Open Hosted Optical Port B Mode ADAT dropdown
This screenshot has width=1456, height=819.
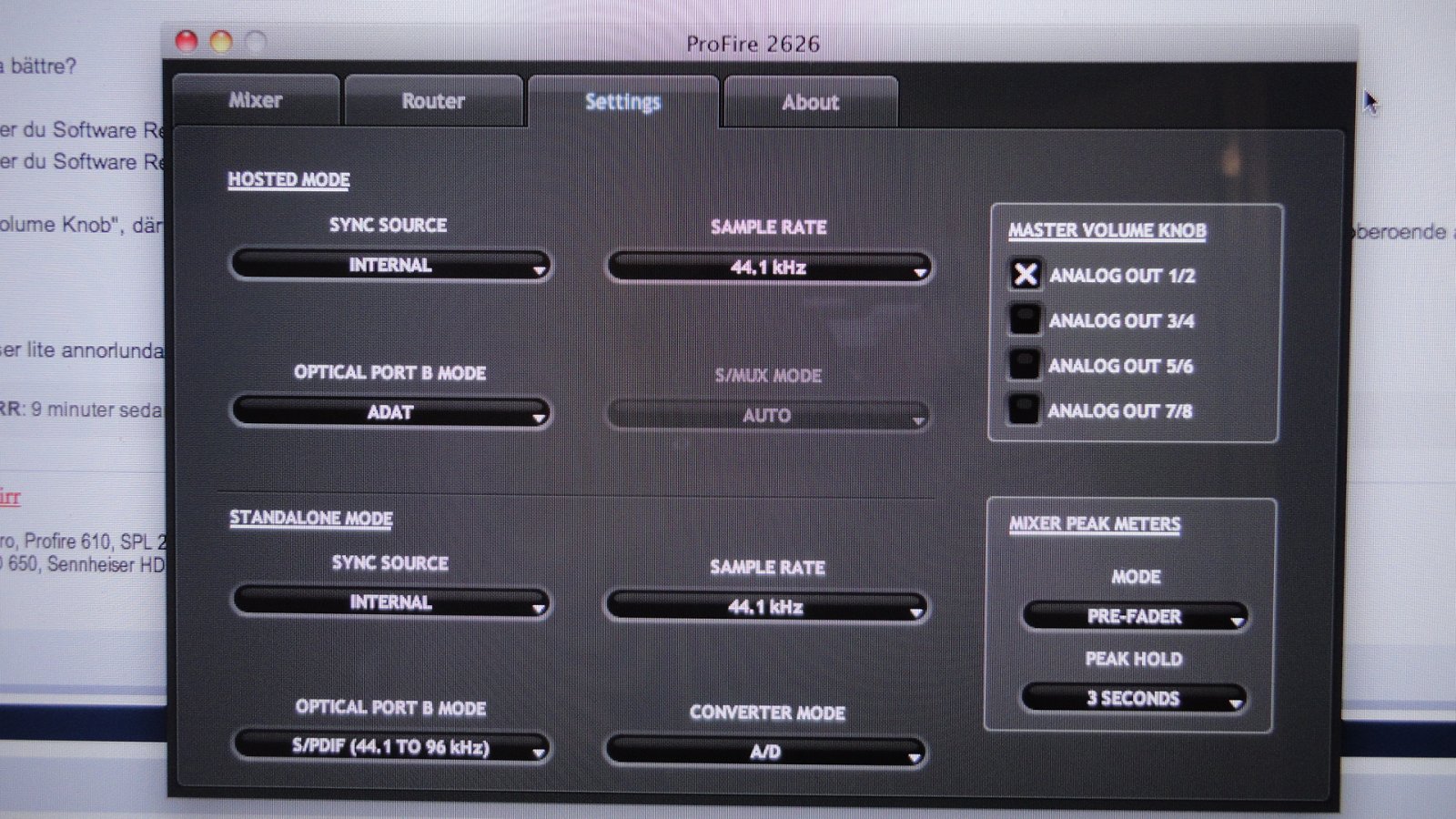pyautogui.click(x=390, y=412)
